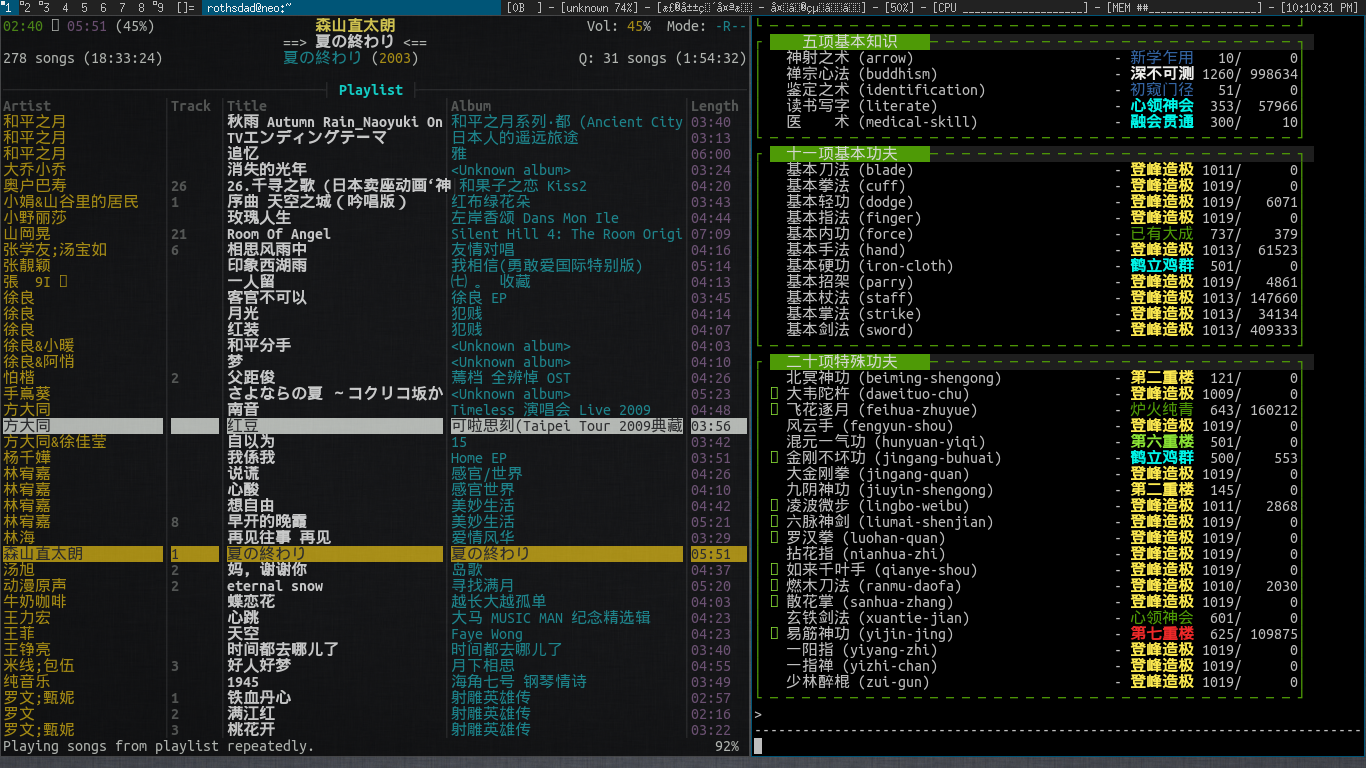Viewport: 1366px width, 768px height.
Task: Click the MEM meter in status bar
Action: point(1185,8)
